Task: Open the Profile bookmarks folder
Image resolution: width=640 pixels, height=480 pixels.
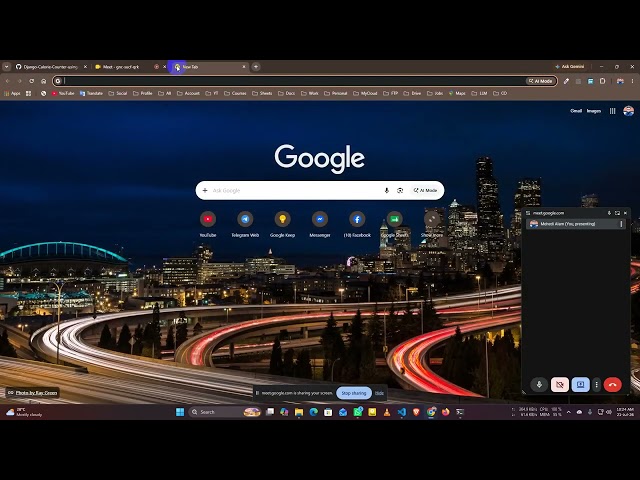Action: [142, 93]
